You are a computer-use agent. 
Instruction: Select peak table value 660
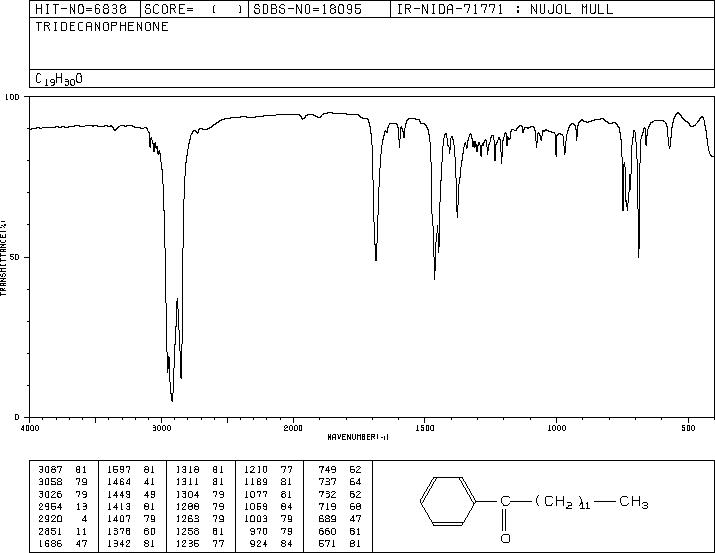click(x=327, y=531)
